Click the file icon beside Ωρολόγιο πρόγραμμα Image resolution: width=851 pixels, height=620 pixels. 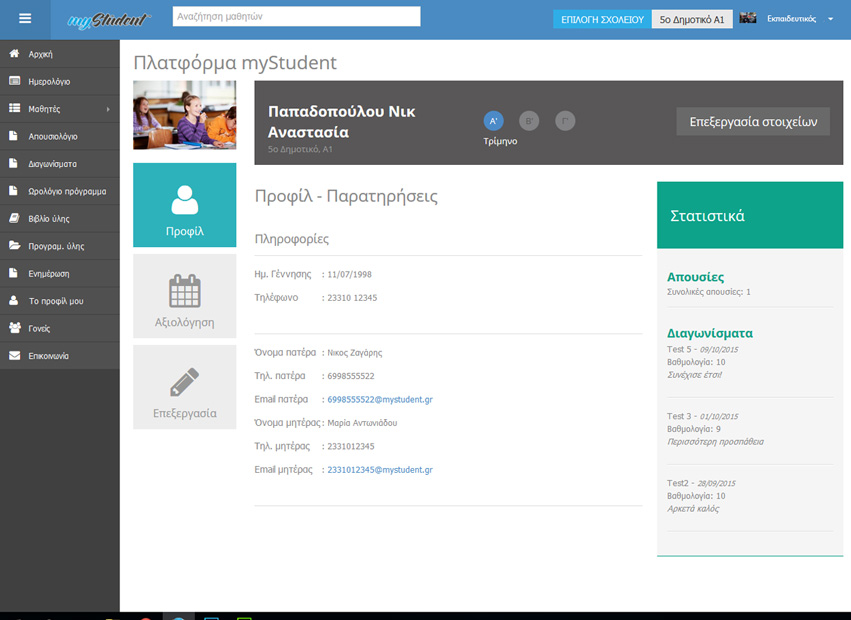pyautogui.click(x=14, y=191)
